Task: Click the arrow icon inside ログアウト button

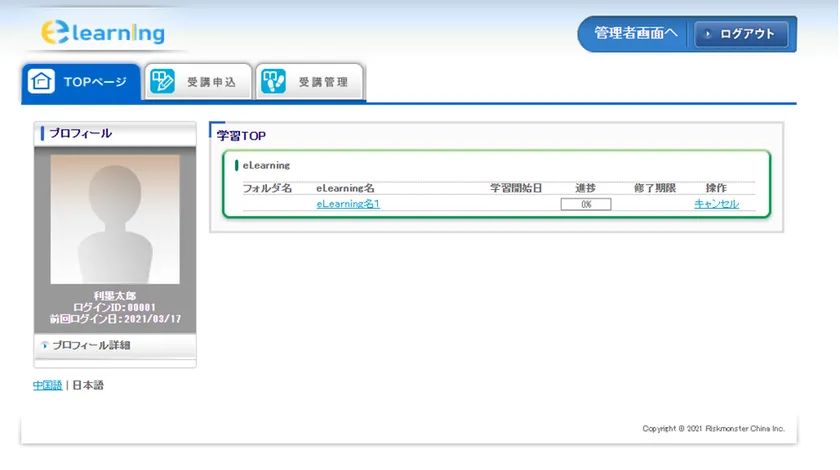Action: [708, 34]
